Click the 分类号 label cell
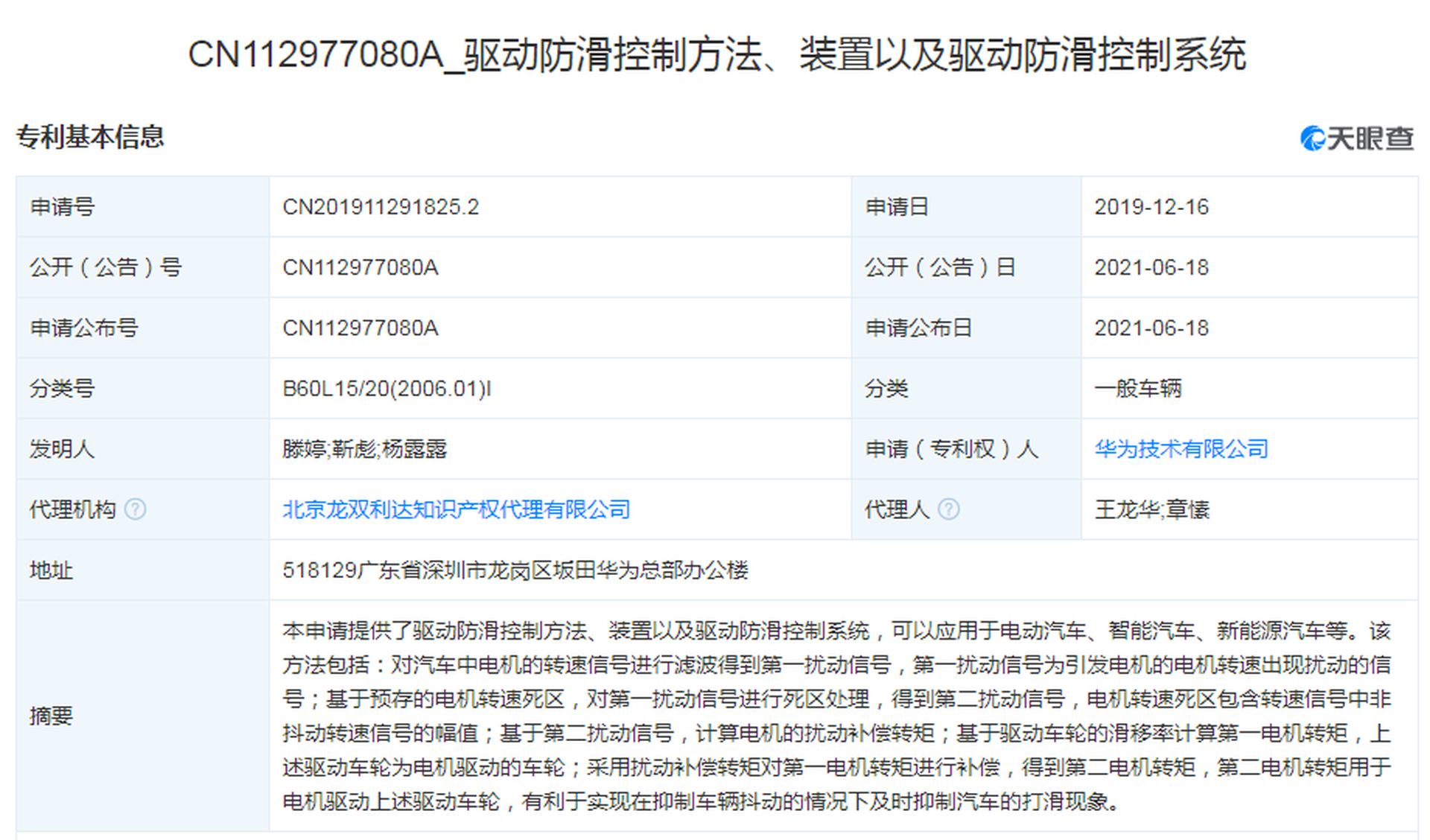The height and width of the screenshot is (840, 1430). click(142, 389)
